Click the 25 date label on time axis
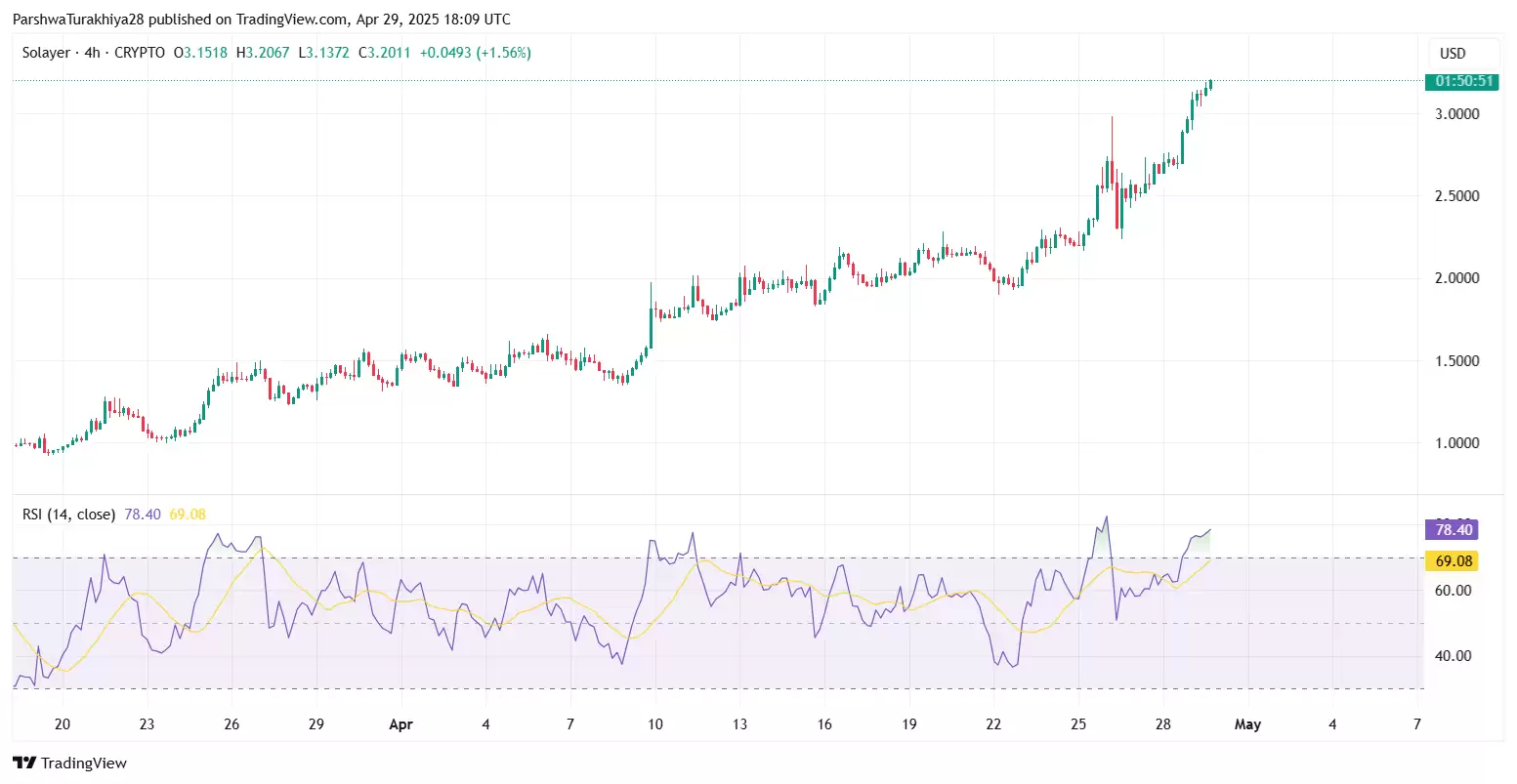 pos(1078,724)
